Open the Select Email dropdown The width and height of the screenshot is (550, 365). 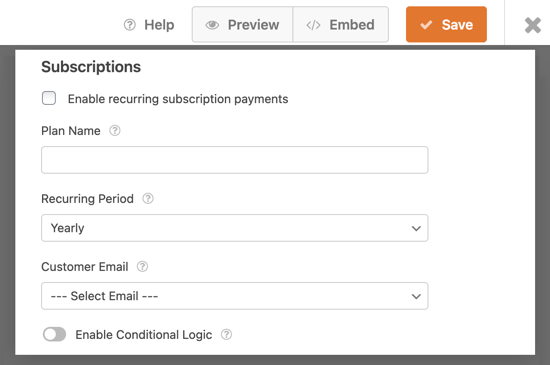pos(235,296)
